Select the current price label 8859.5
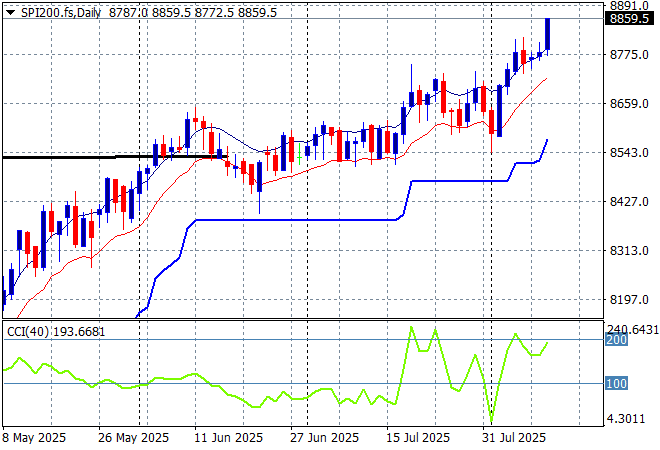Viewport: 660px width, 450px height. (x=632, y=18)
